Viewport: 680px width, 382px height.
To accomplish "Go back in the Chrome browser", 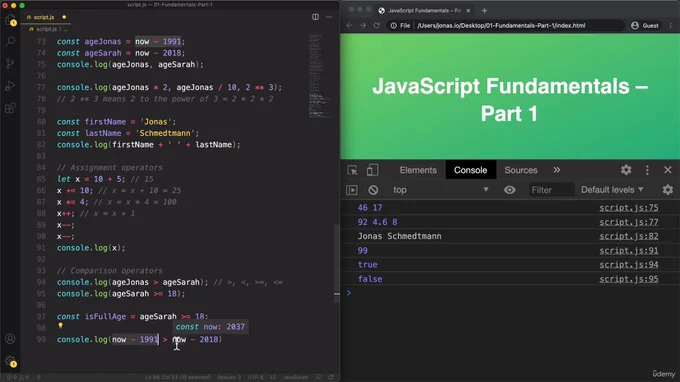I will 350,26.
